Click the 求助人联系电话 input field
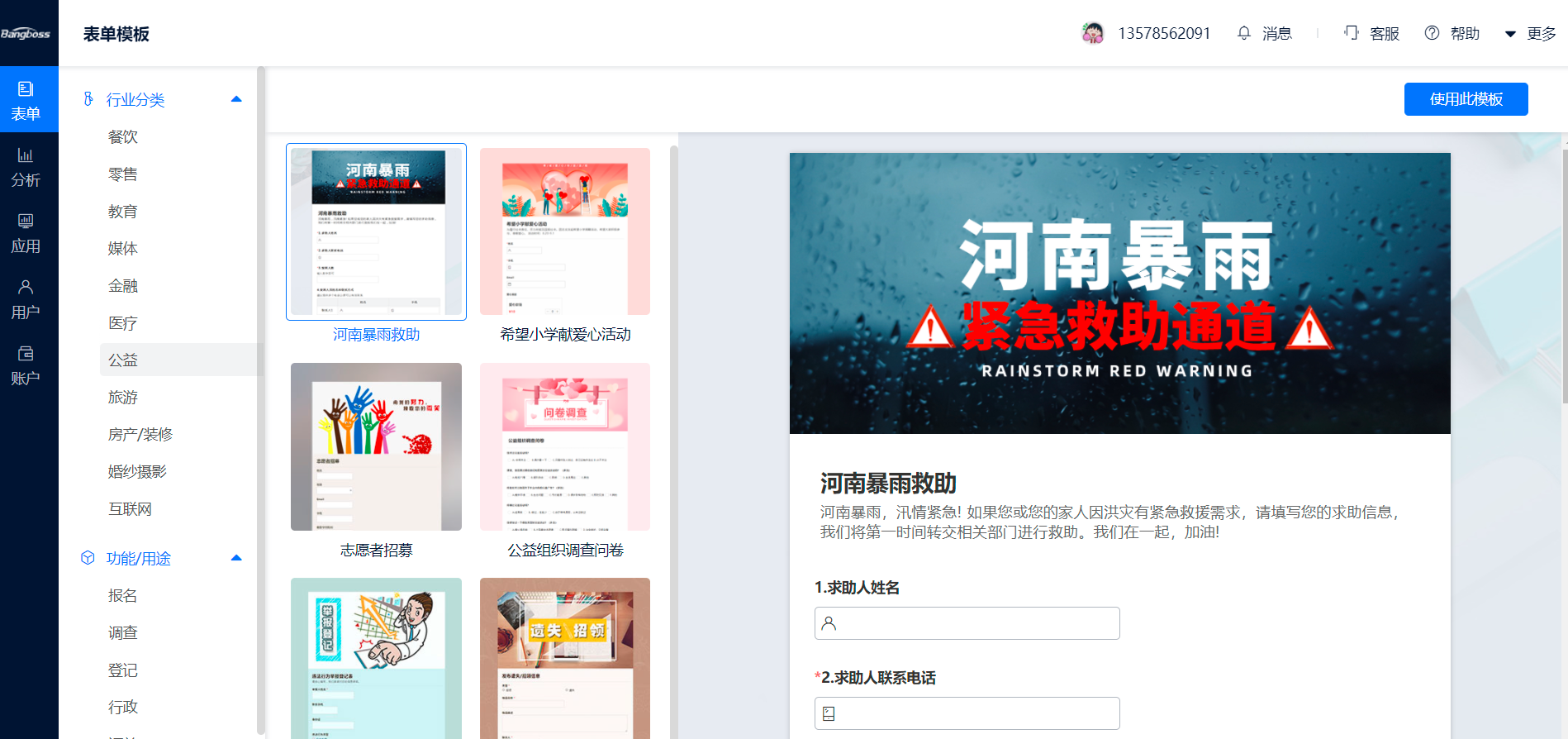The width and height of the screenshot is (1568, 739). 967,713
